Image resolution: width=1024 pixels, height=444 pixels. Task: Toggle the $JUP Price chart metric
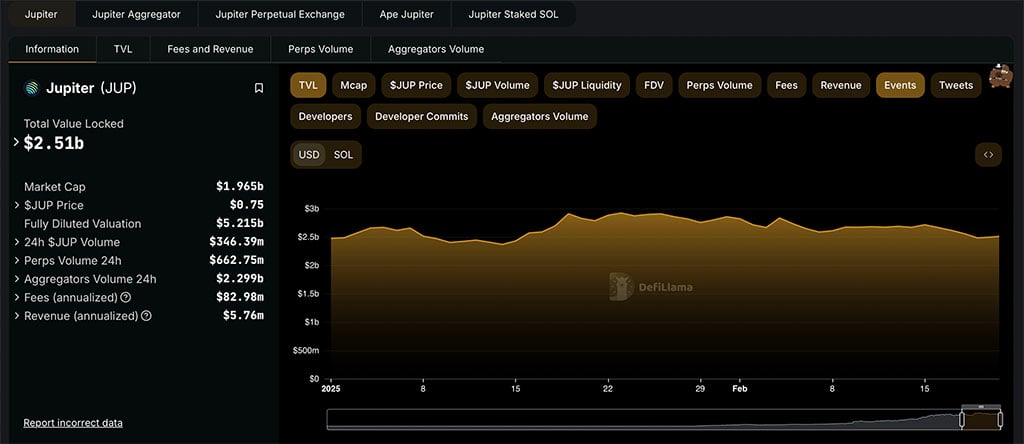(x=416, y=85)
